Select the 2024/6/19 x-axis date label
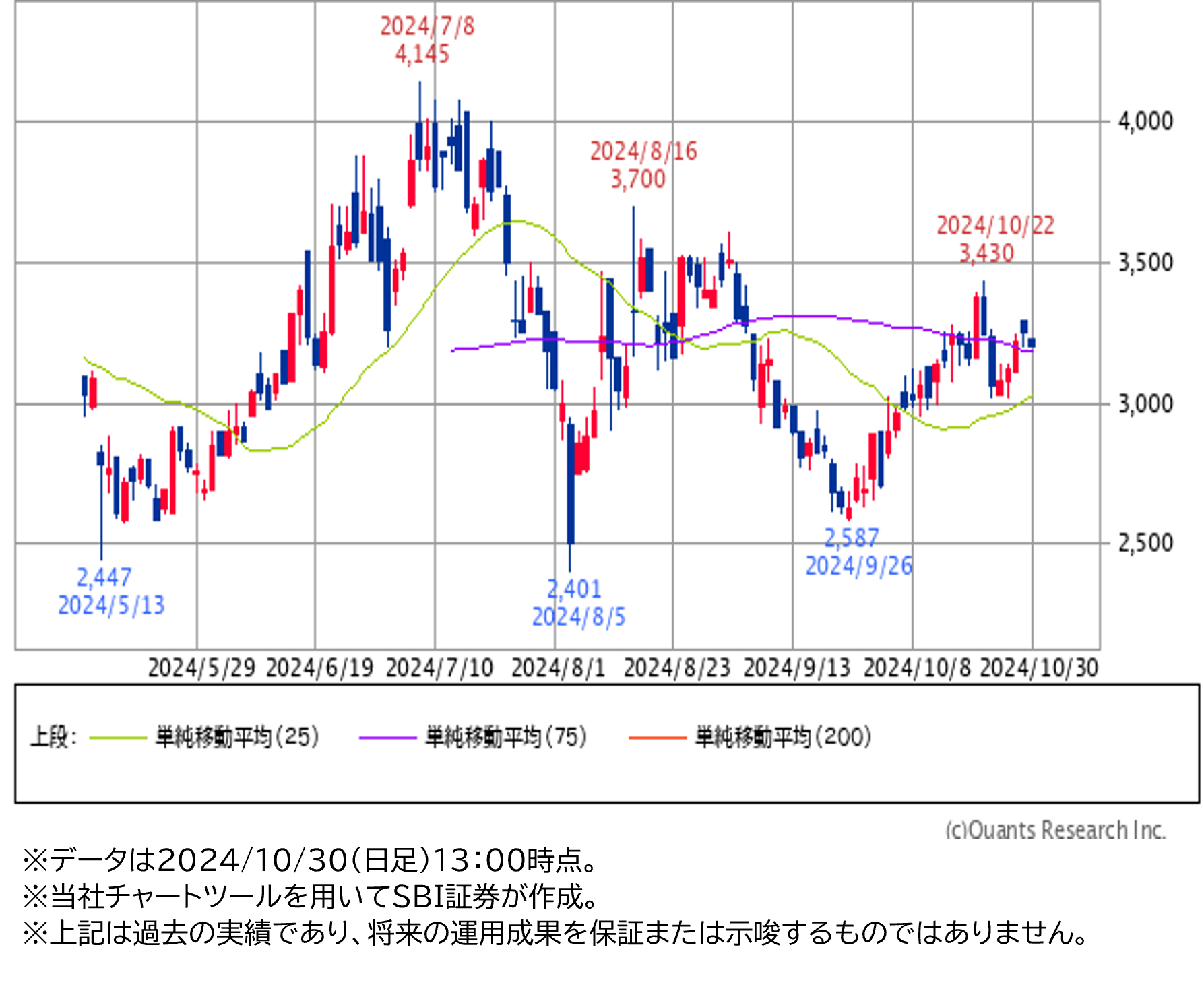The width and height of the screenshot is (1204, 1001). click(319, 668)
